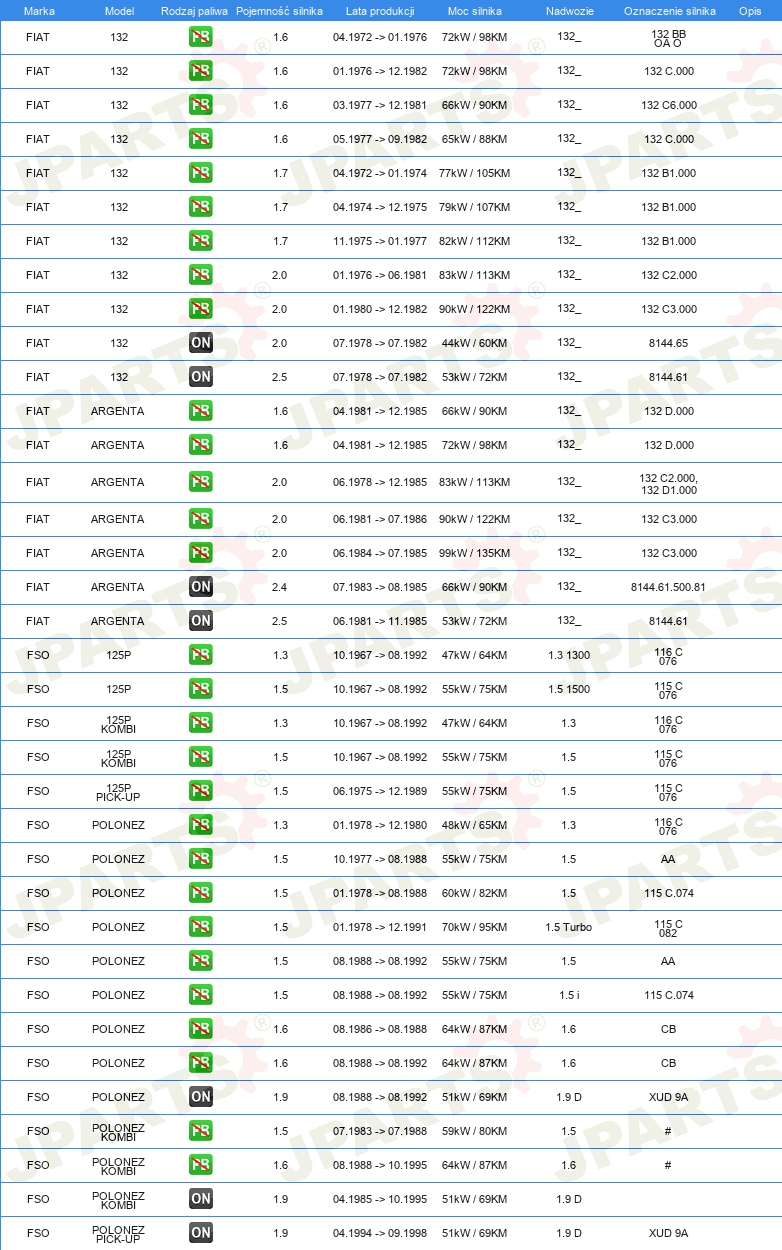Viewport: 782px width, 1250px height.
Task: Click the petrol icon in the 79kW / 107KM row
Action: pyautogui.click(x=201, y=207)
